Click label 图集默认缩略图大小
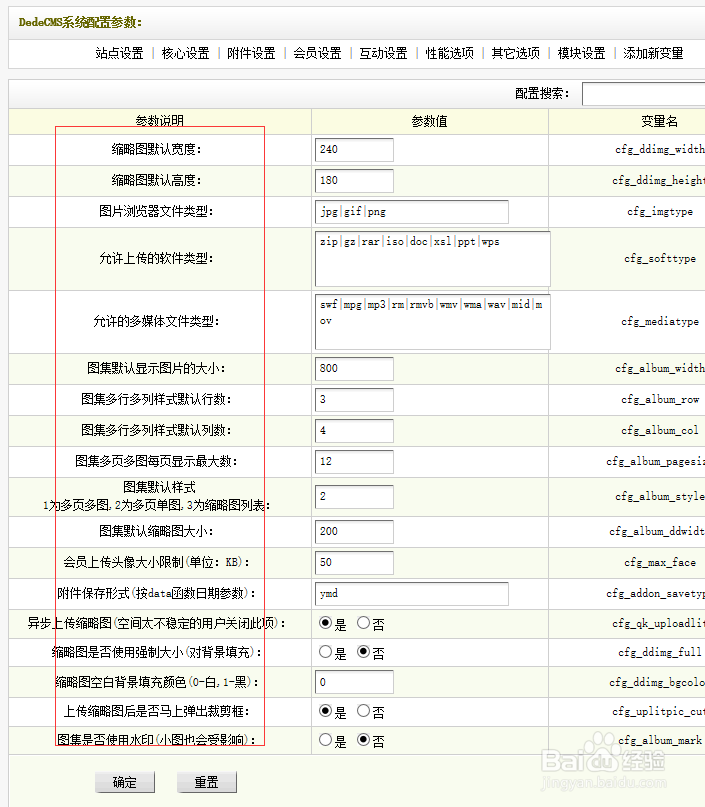This screenshot has width=705, height=807. pyautogui.click(x=156, y=532)
